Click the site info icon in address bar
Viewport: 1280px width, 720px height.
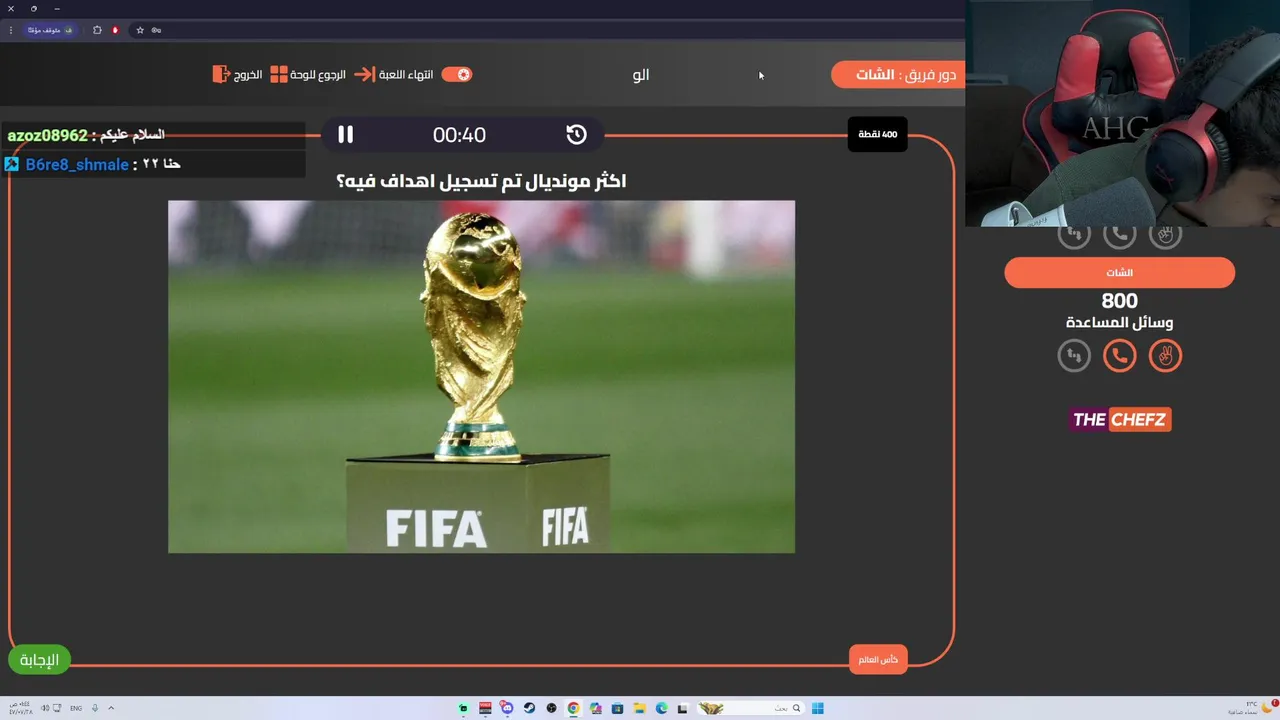(x=156, y=30)
